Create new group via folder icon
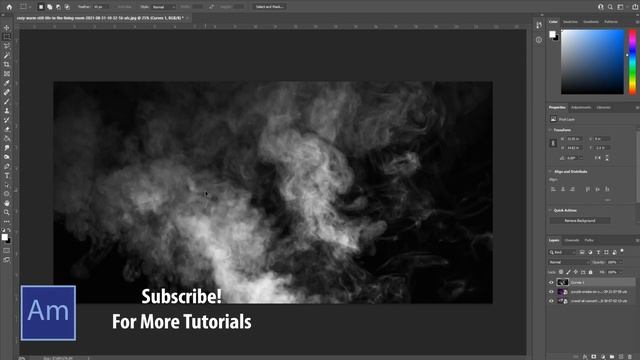The height and width of the screenshot is (360, 640). [612, 357]
